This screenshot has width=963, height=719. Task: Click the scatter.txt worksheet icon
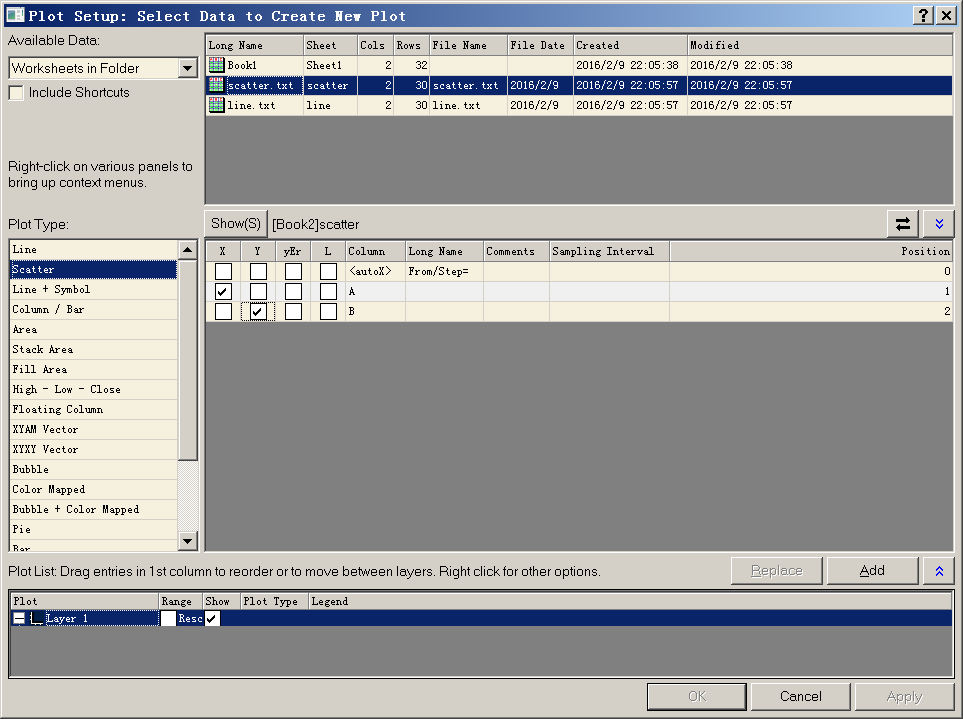(x=217, y=85)
